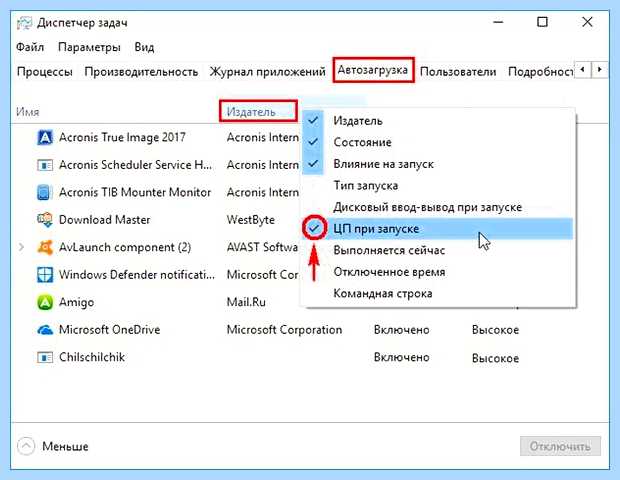Viewport: 620px width, 480px height.
Task: Uncheck Состояние column option
Action: [x=437, y=142]
